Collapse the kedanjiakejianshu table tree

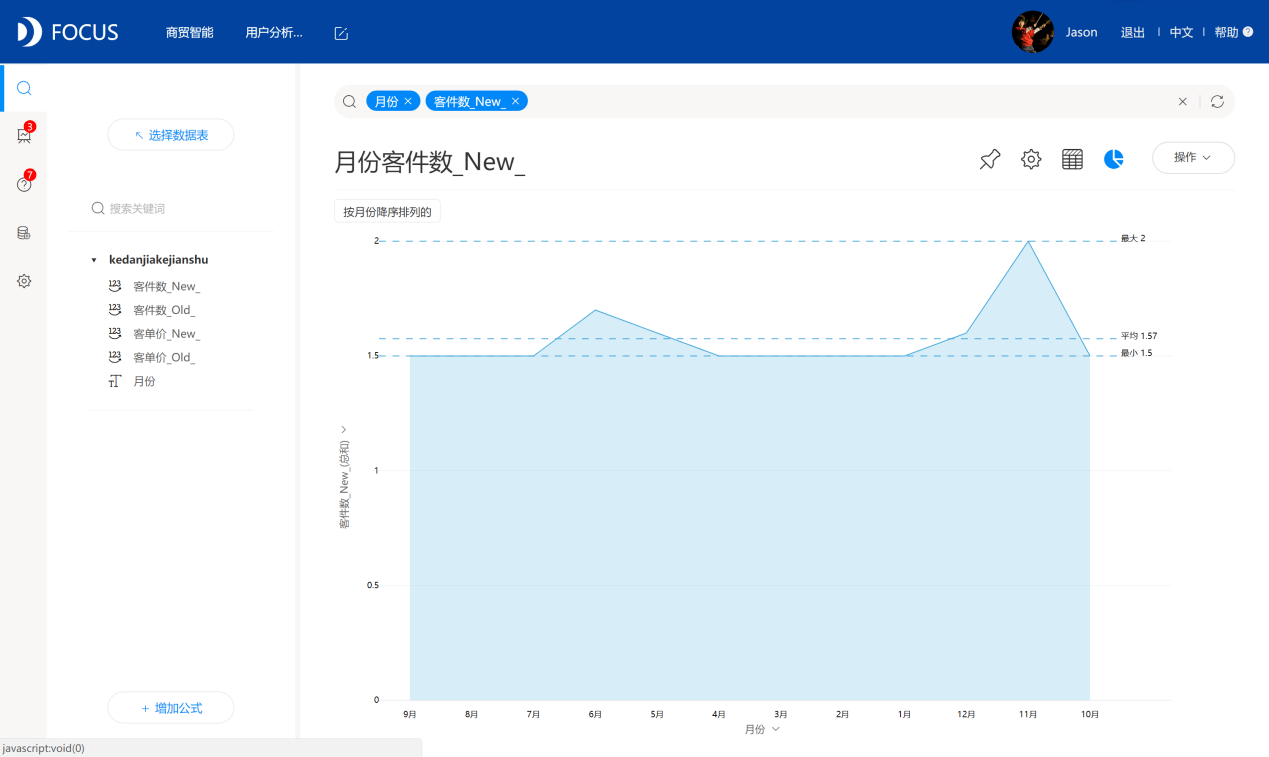pyautogui.click(x=94, y=260)
